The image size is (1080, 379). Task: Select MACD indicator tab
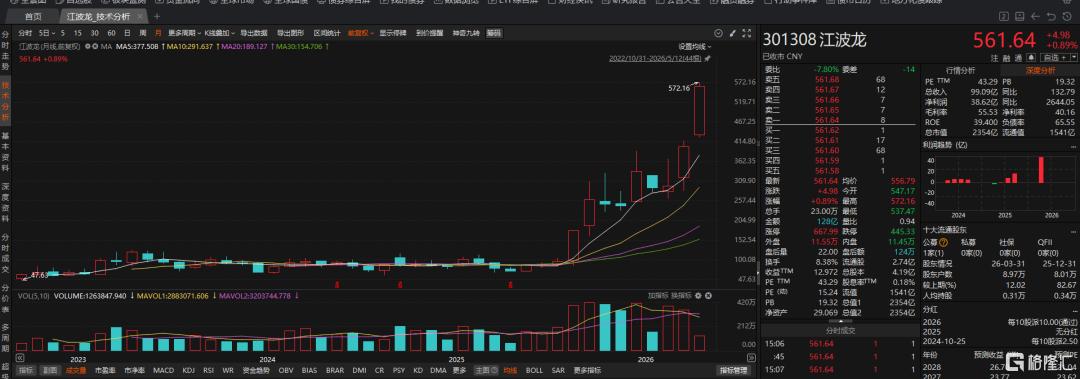[x=164, y=371]
